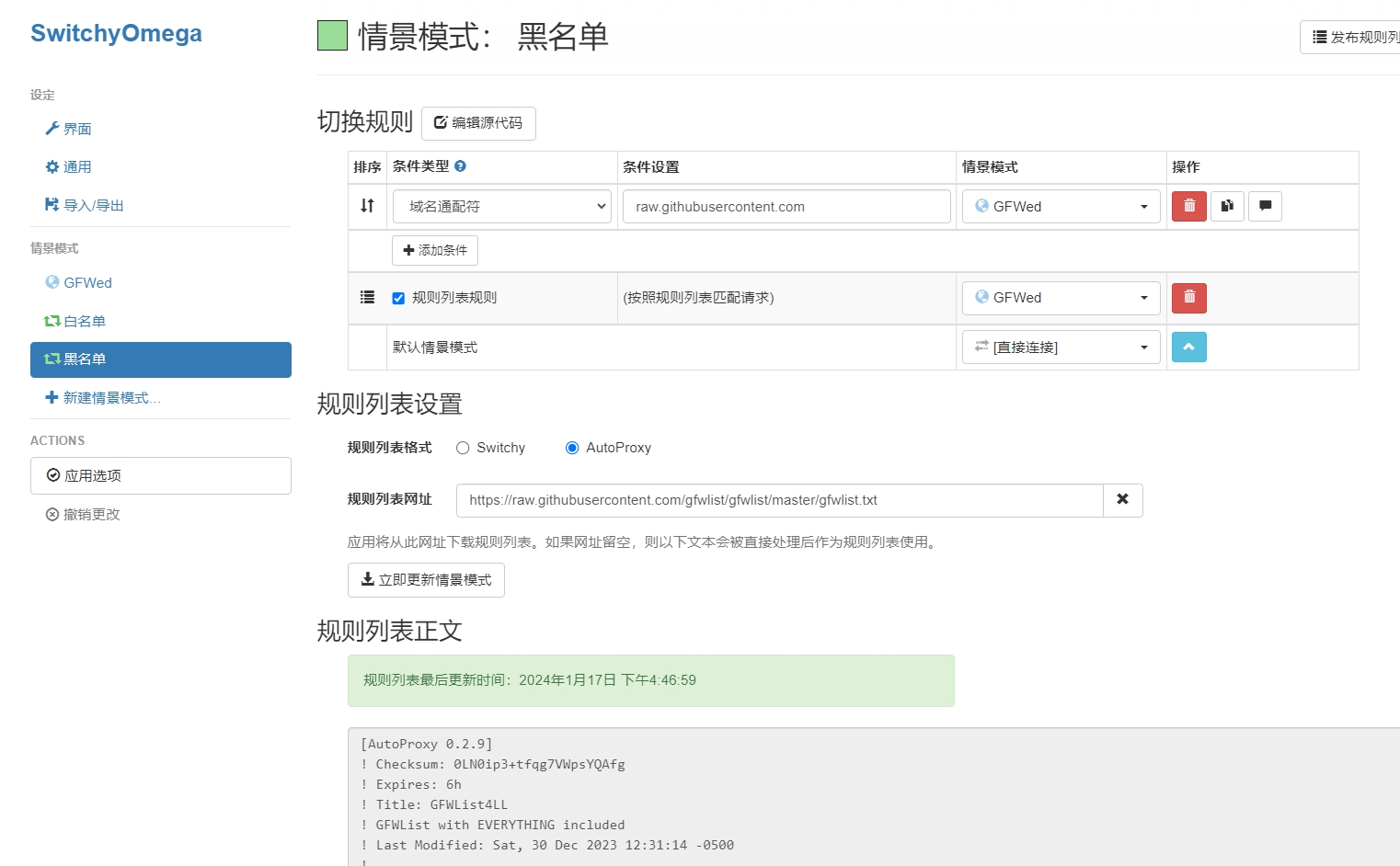Open 直接连接 default profile dropdown
Image resolution: width=1400 pixels, height=866 pixels.
click(x=1061, y=348)
